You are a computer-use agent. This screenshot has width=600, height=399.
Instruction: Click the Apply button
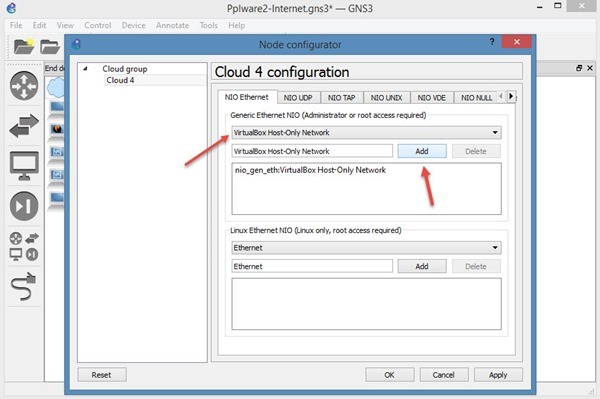pyautogui.click(x=498, y=375)
